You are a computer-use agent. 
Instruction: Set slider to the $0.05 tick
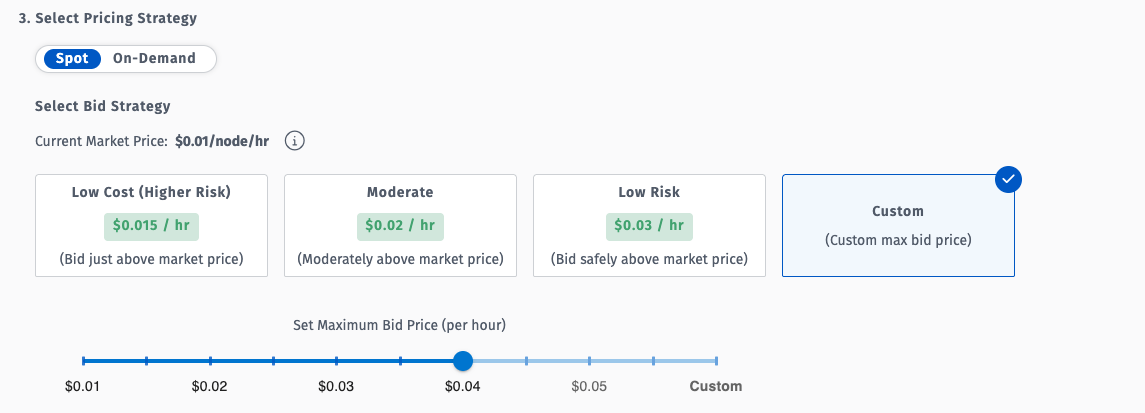coord(589,360)
